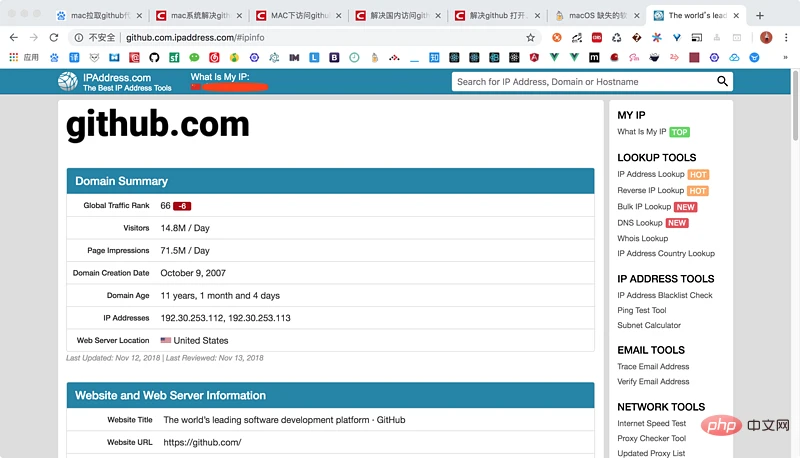
Task: Open the 'Internet Speed Test' link
Action: pos(652,423)
